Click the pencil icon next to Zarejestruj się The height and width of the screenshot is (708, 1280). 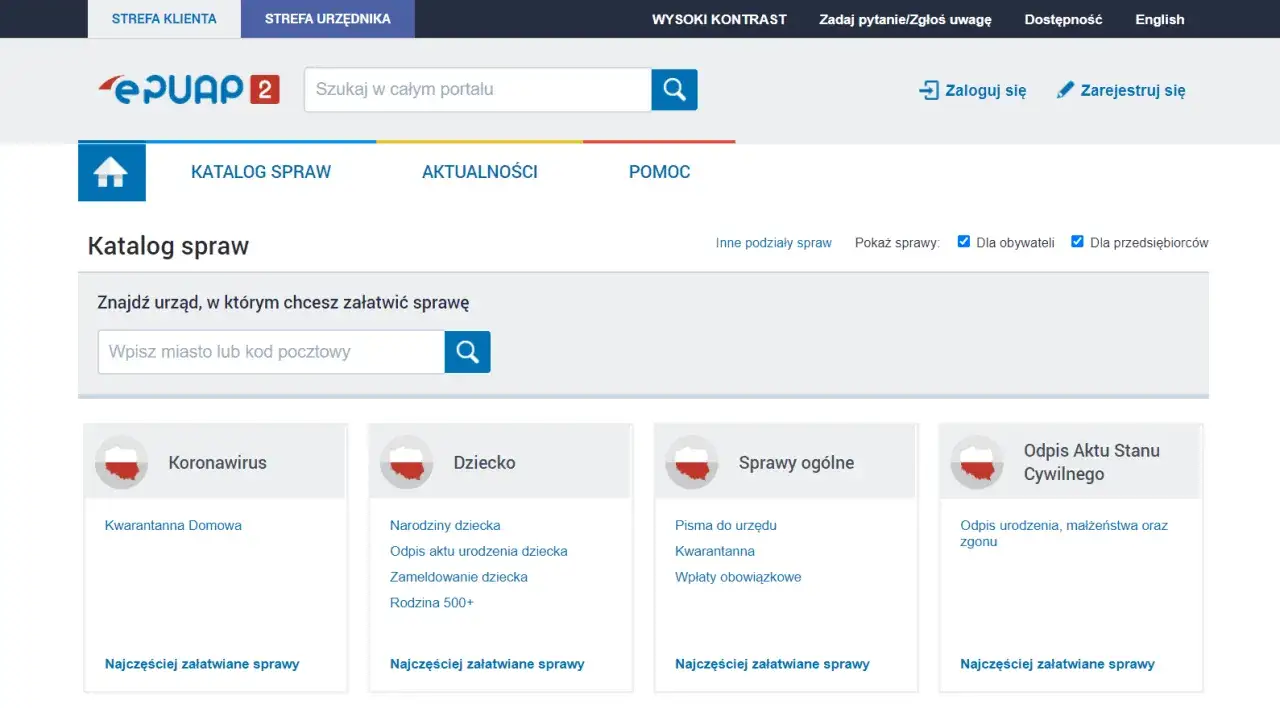coord(1065,89)
